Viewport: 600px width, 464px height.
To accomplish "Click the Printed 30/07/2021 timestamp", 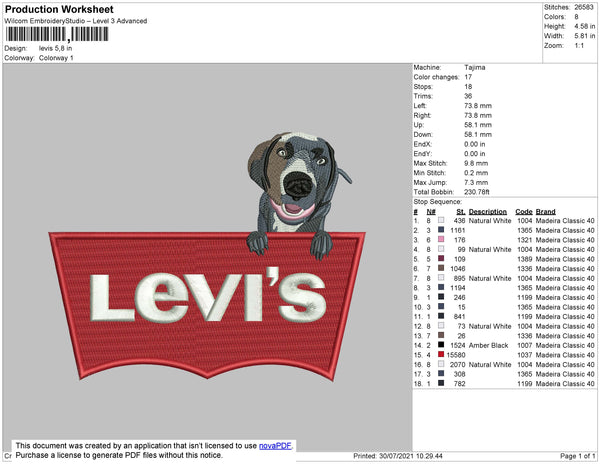I will (398, 456).
